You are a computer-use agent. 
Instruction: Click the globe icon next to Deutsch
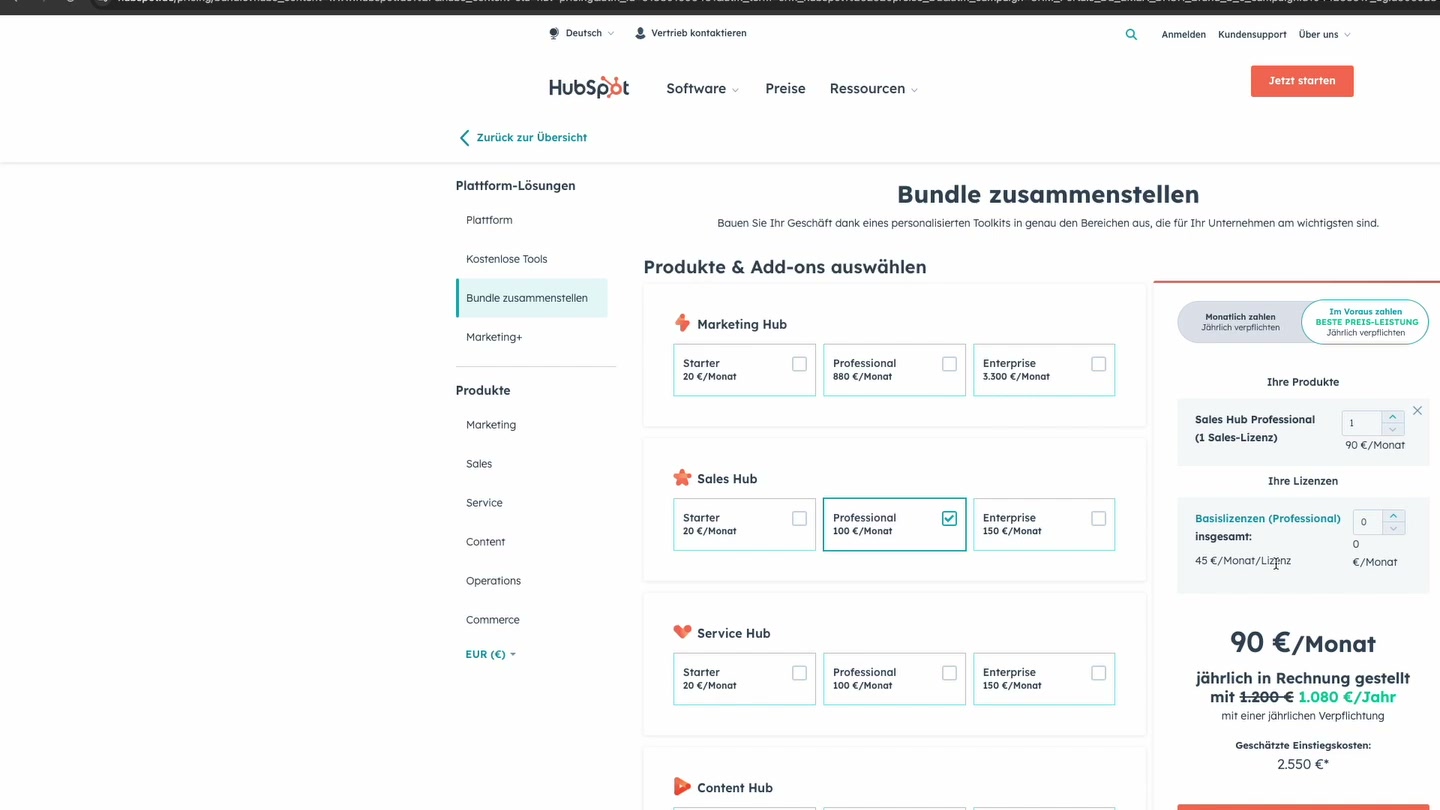pos(553,32)
